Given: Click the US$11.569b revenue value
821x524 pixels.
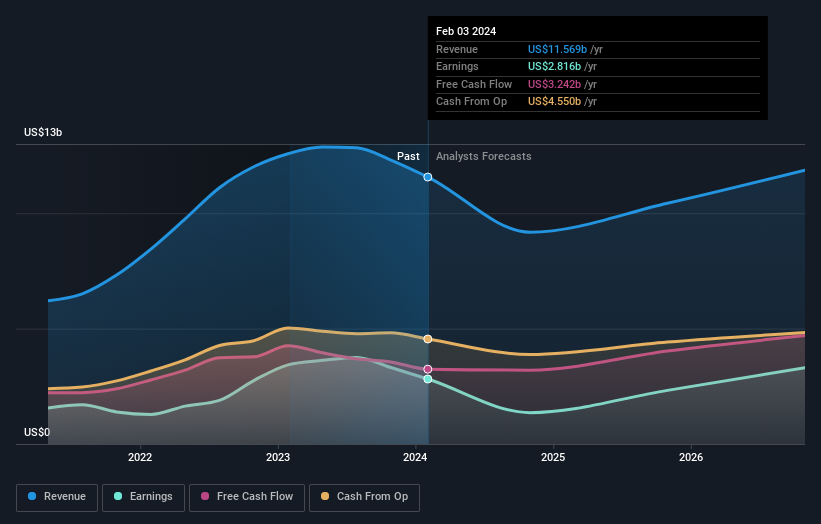Looking at the screenshot, I should 557,49.
